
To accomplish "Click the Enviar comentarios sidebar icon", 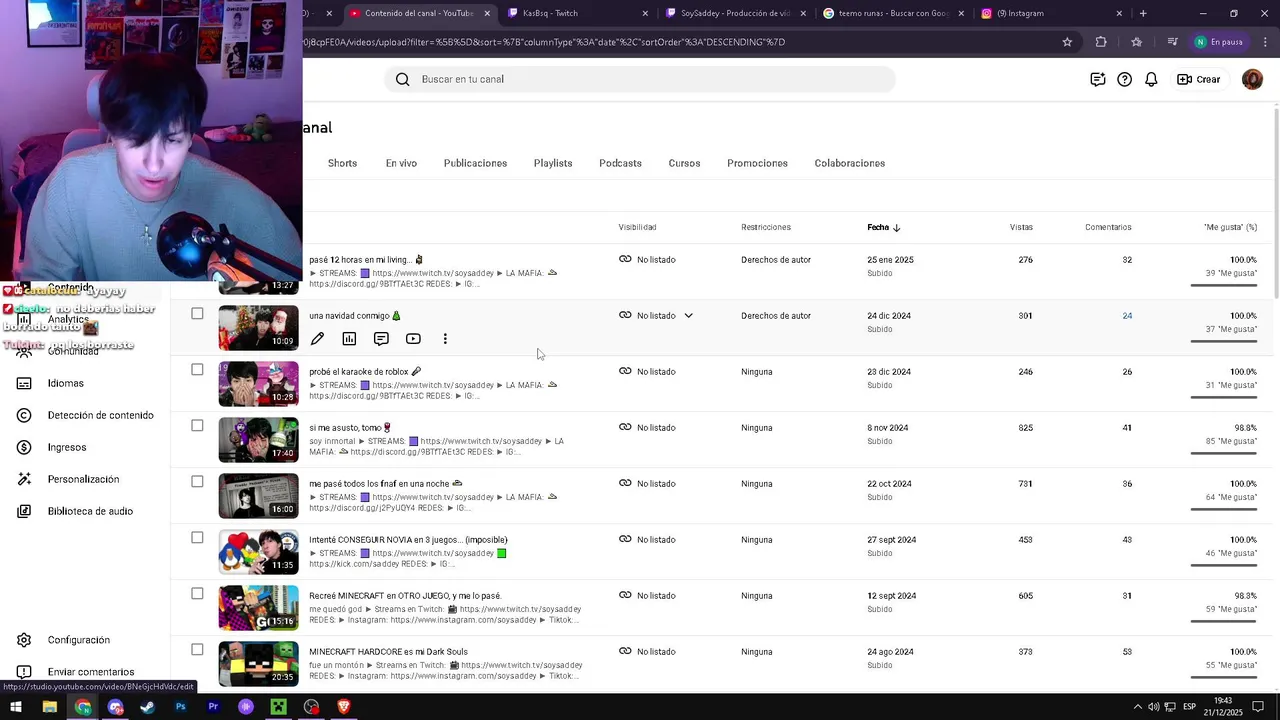I will 24,672.
